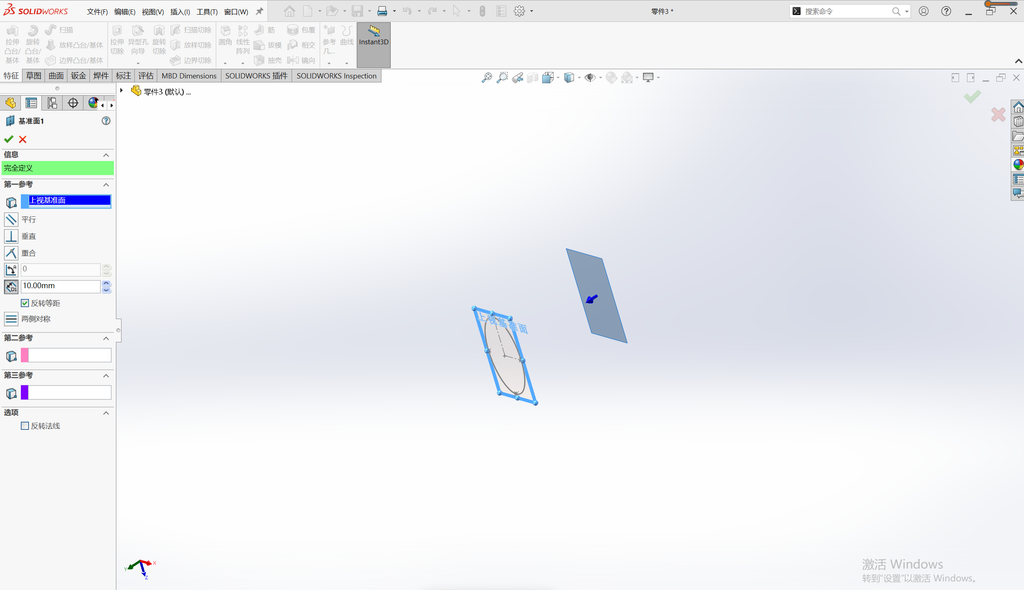This screenshot has width=1024, height=590.
Task: Click the mid-plane (两侧对称) icon
Action: [11, 319]
